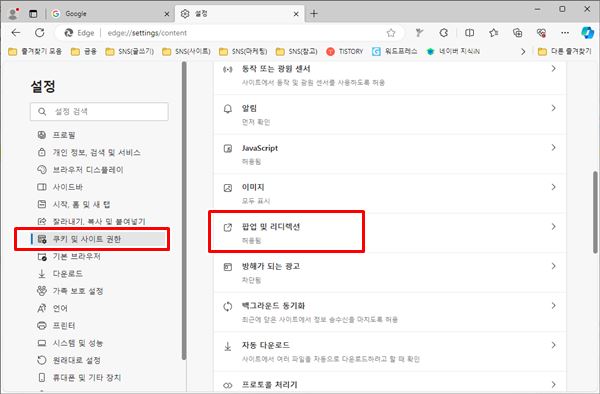Click the 이미지 row picture icon
600x394 pixels.
pos(228,188)
